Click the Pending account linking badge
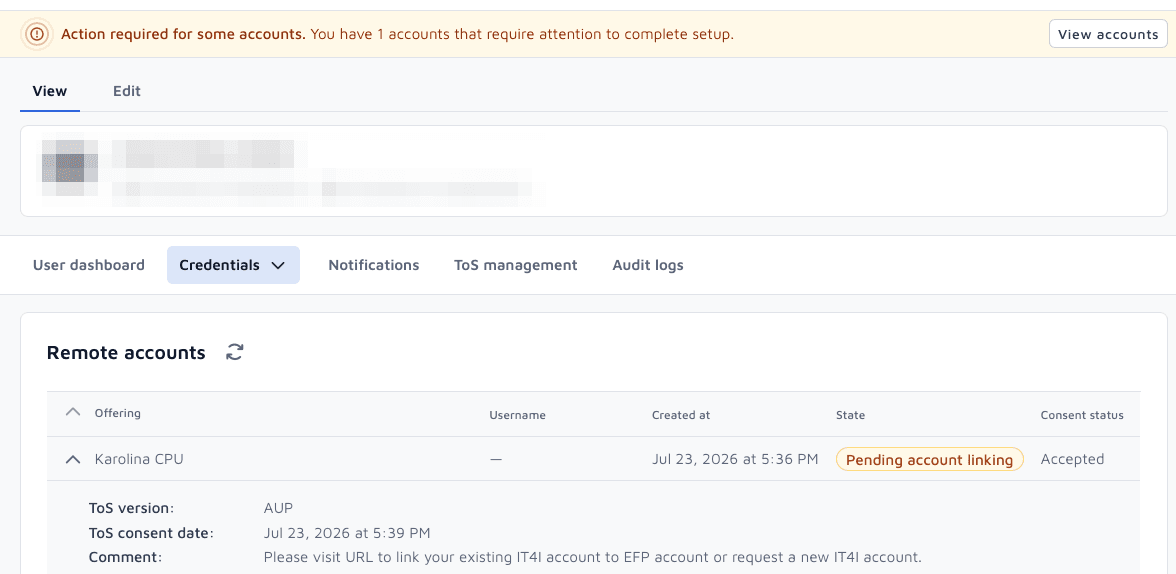The width and height of the screenshot is (1176, 574). 929,459
